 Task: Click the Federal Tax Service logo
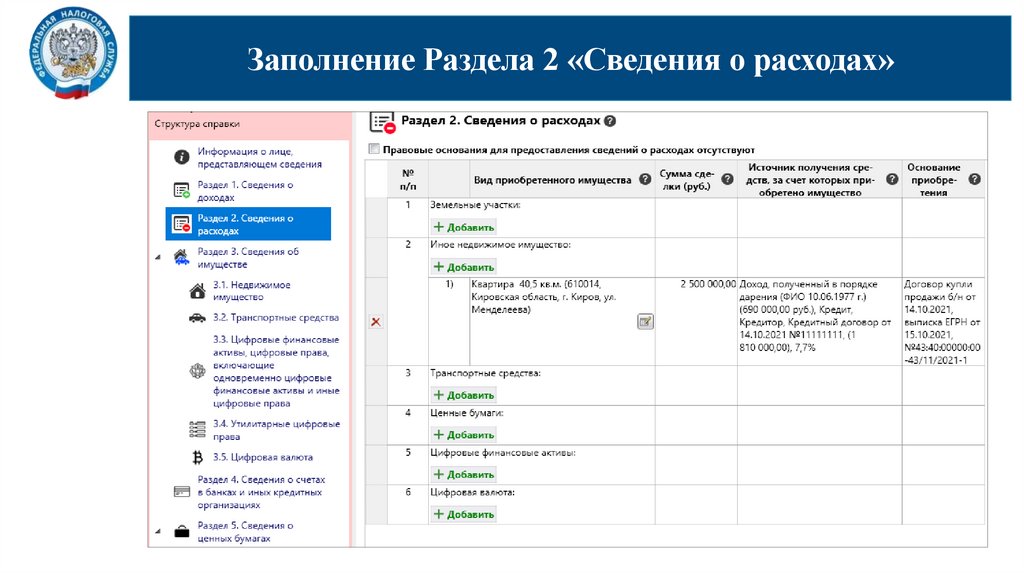(74, 54)
